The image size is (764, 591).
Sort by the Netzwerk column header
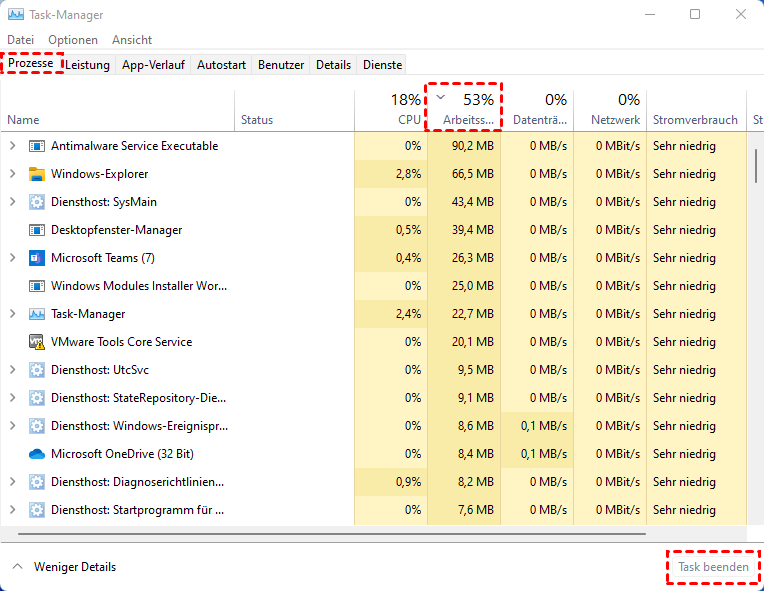click(610, 111)
